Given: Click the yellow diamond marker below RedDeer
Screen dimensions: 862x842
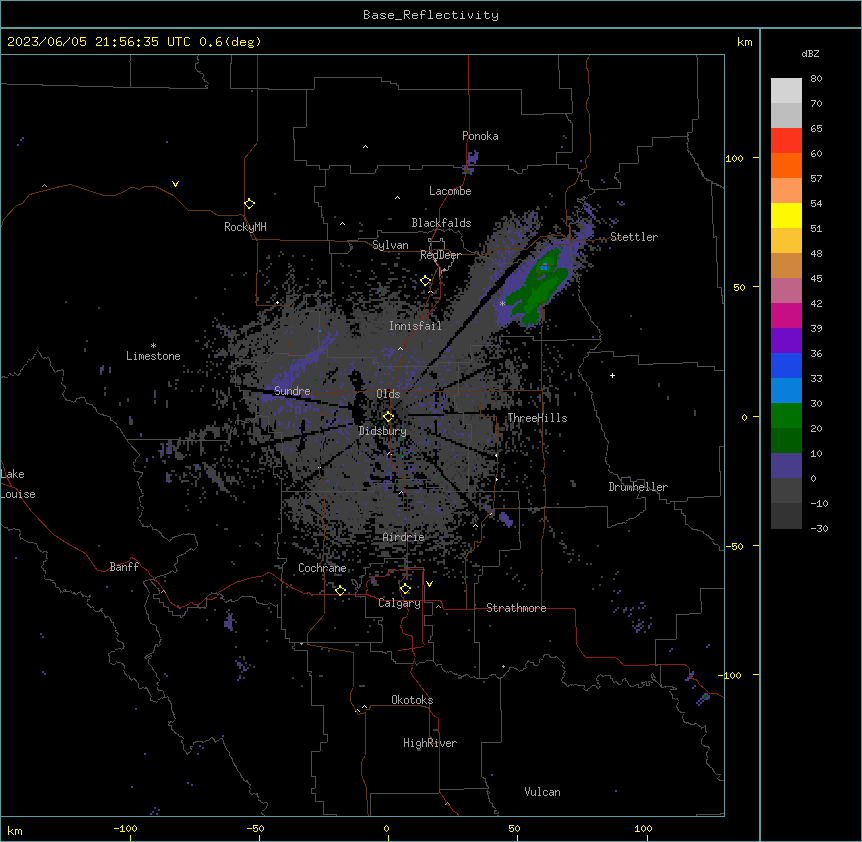Looking at the screenshot, I should tap(425, 281).
